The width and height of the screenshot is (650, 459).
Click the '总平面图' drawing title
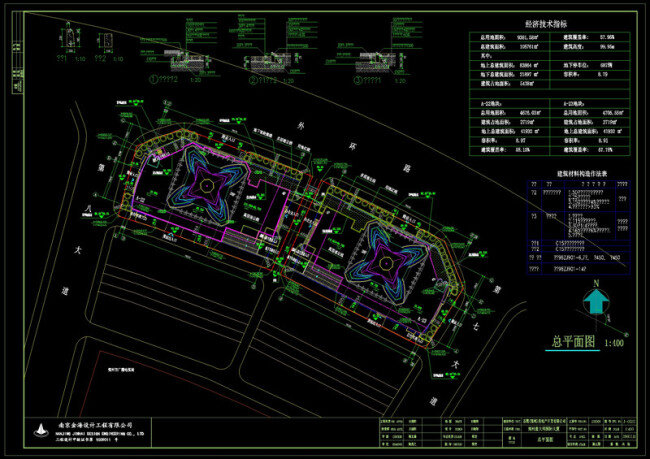point(573,341)
